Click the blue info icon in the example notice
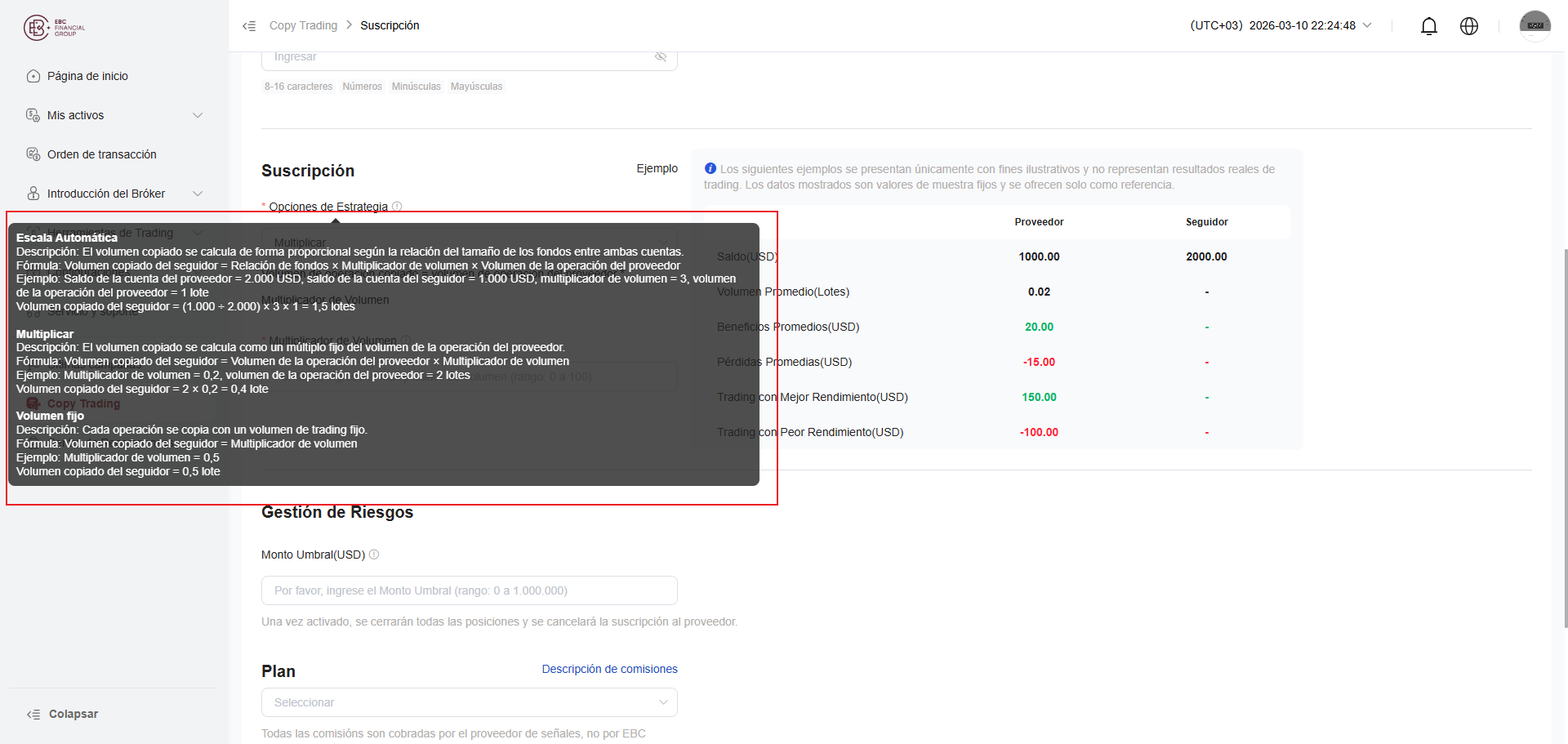Screen dimensions: 1568x744 pos(710,168)
